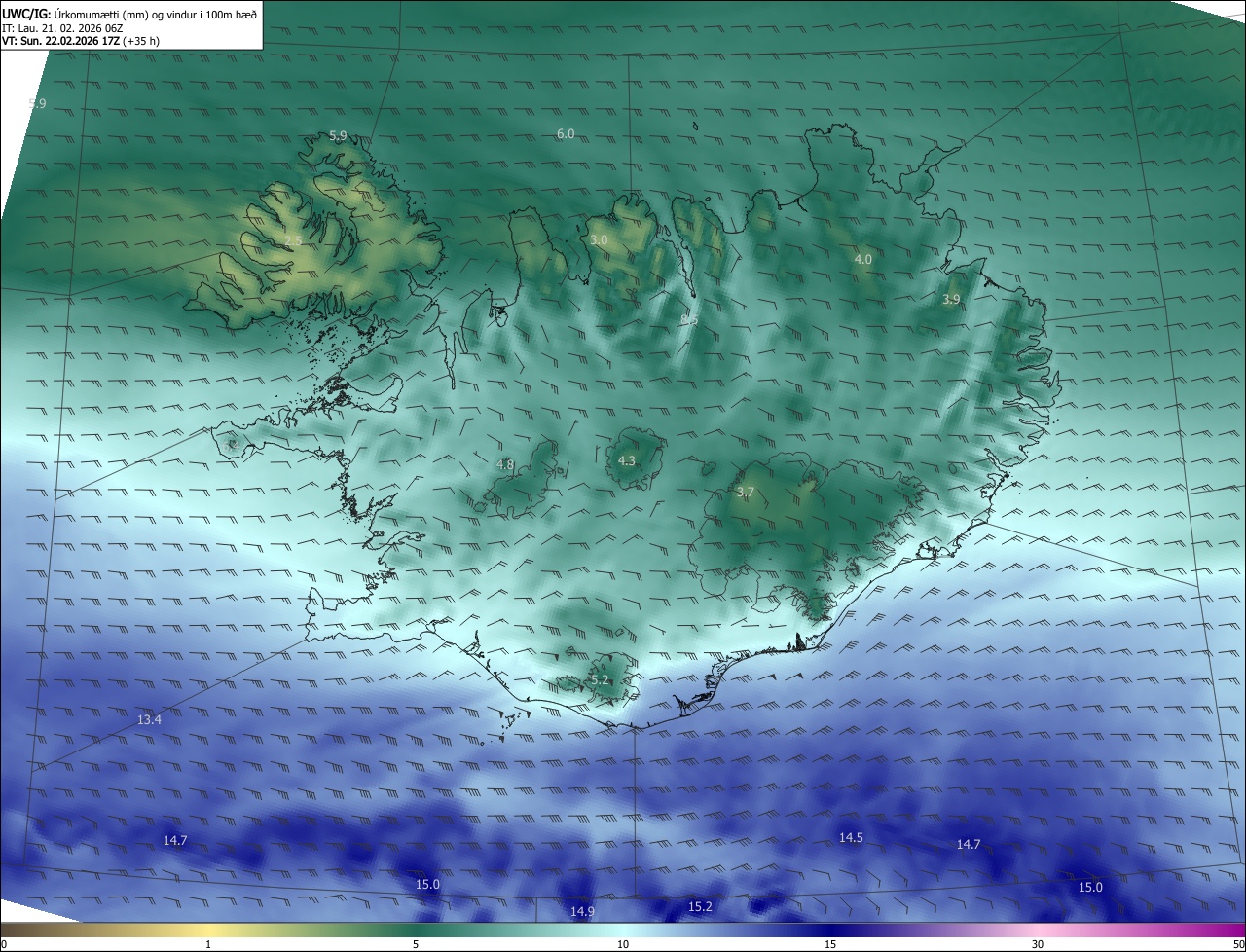
Task: Click the 14.9 value near the bottom edge
Action: pyautogui.click(x=582, y=911)
